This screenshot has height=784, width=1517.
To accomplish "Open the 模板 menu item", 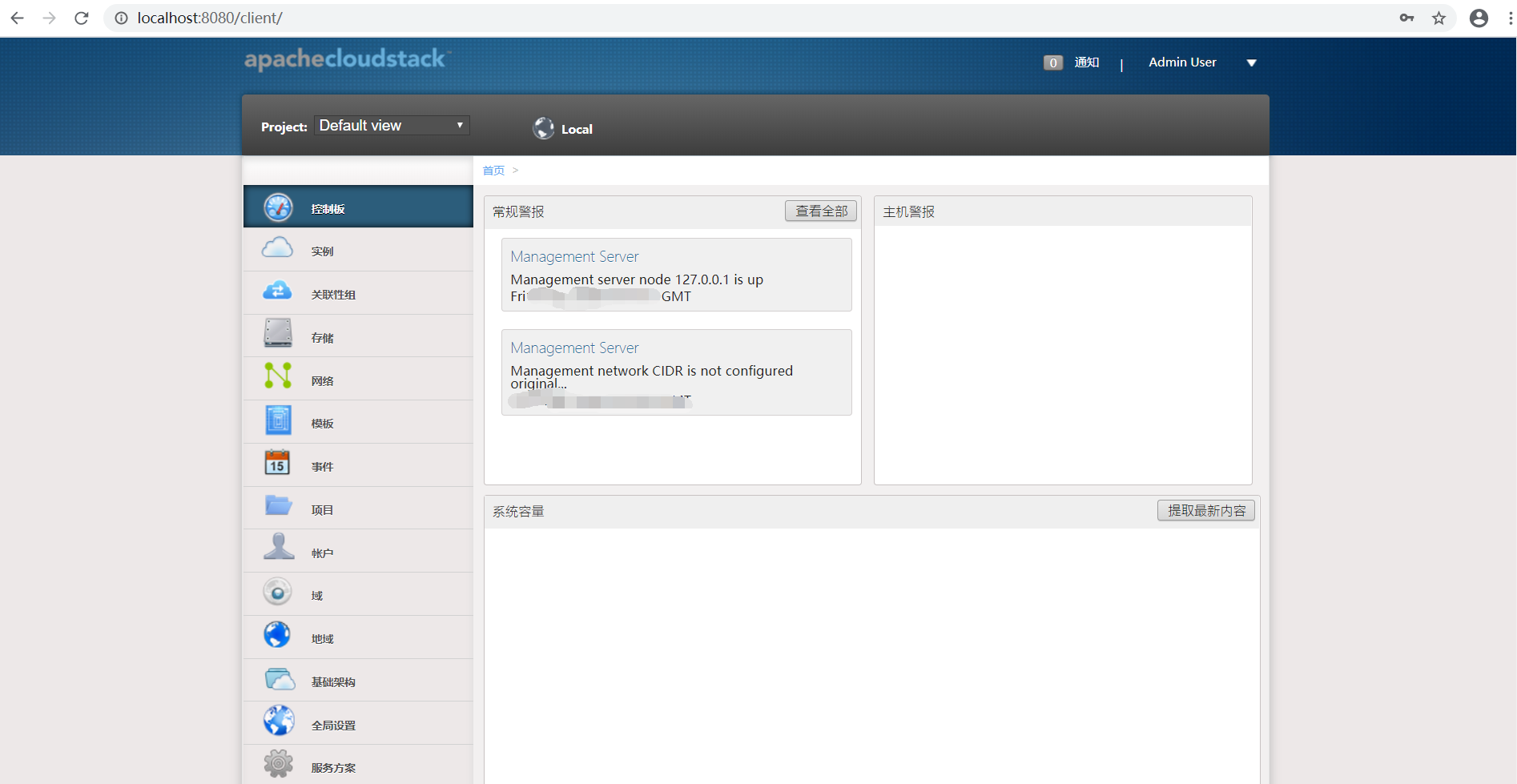I will (358, 422).
